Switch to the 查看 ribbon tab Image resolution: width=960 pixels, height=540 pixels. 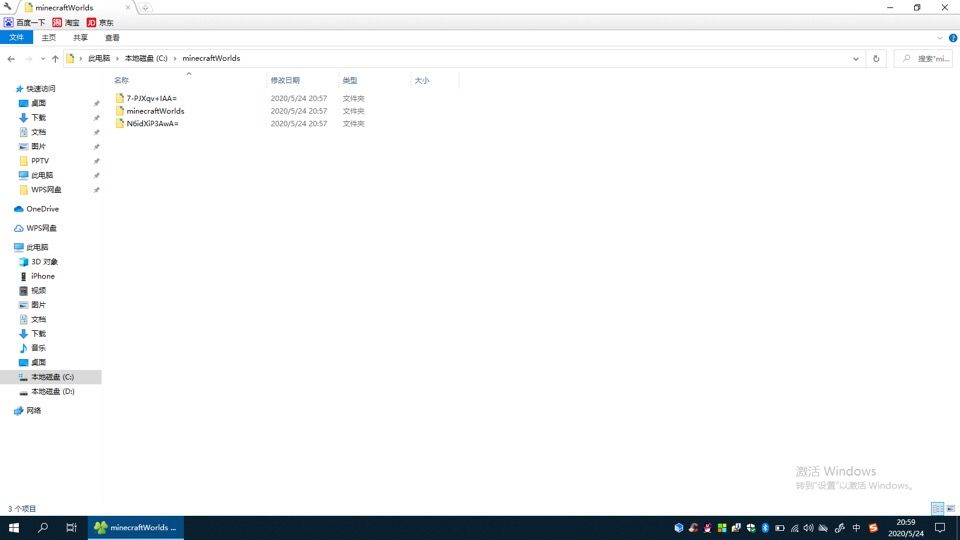pos(112,37)
